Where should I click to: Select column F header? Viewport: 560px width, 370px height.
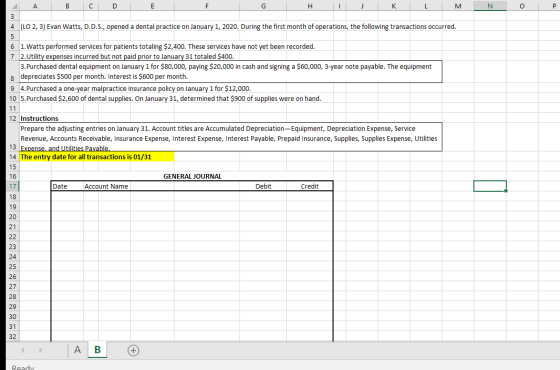coord(207,6)
